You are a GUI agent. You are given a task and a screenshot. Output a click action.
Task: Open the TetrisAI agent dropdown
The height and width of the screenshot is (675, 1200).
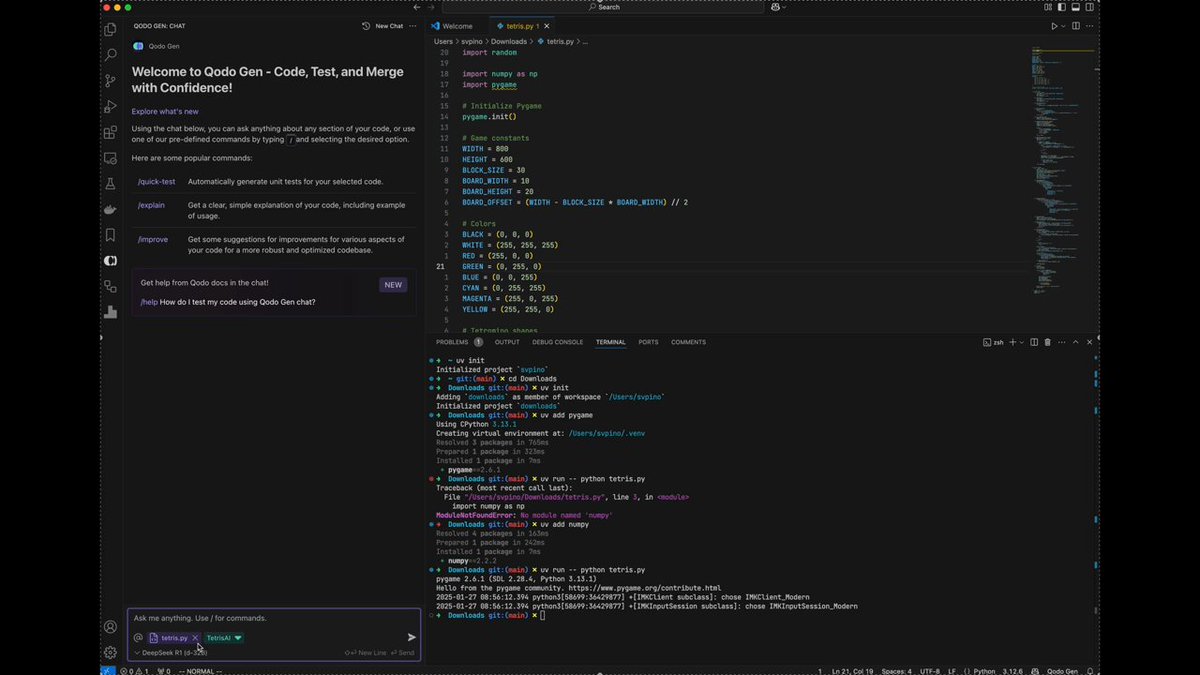pyautogui.click(x=224, y=638)
